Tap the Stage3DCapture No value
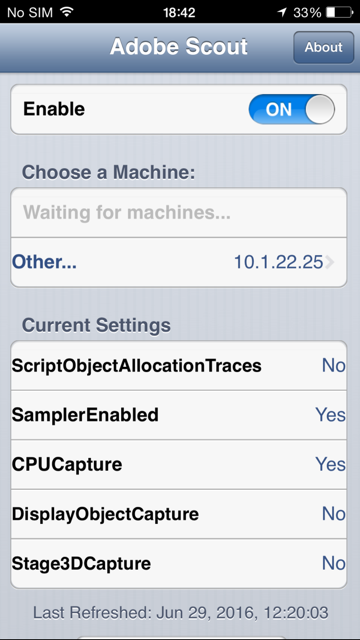This screenshot has height=640, width=360. click(x=333, y=564)
